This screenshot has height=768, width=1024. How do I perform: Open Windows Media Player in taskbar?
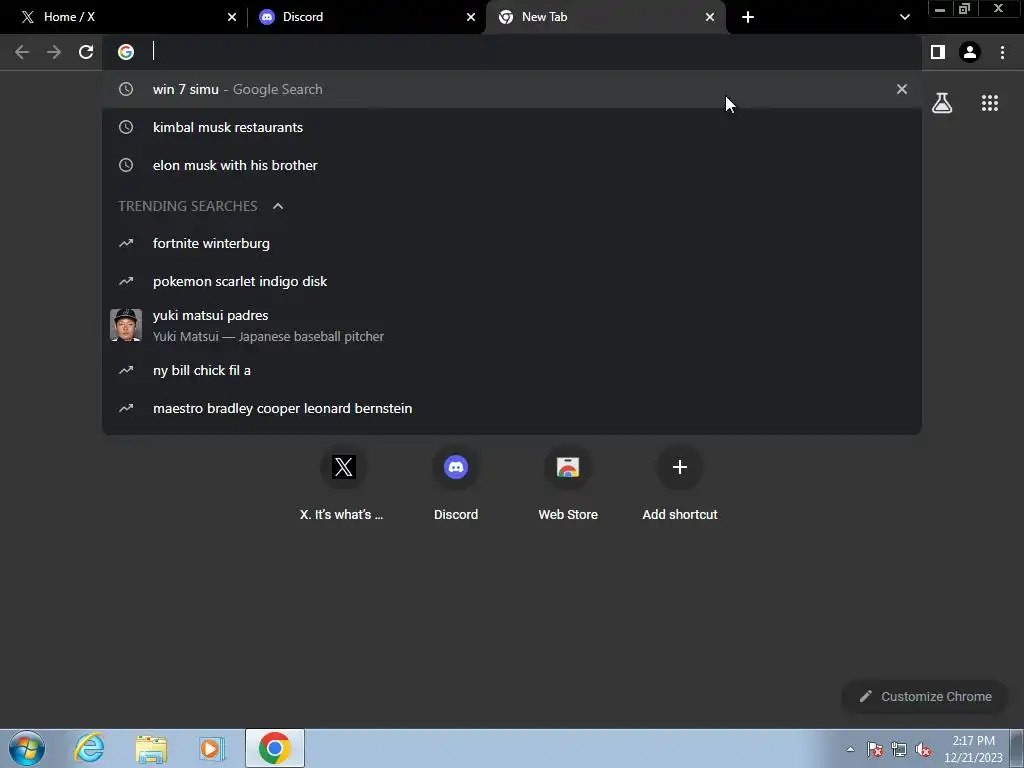(211, 748)
